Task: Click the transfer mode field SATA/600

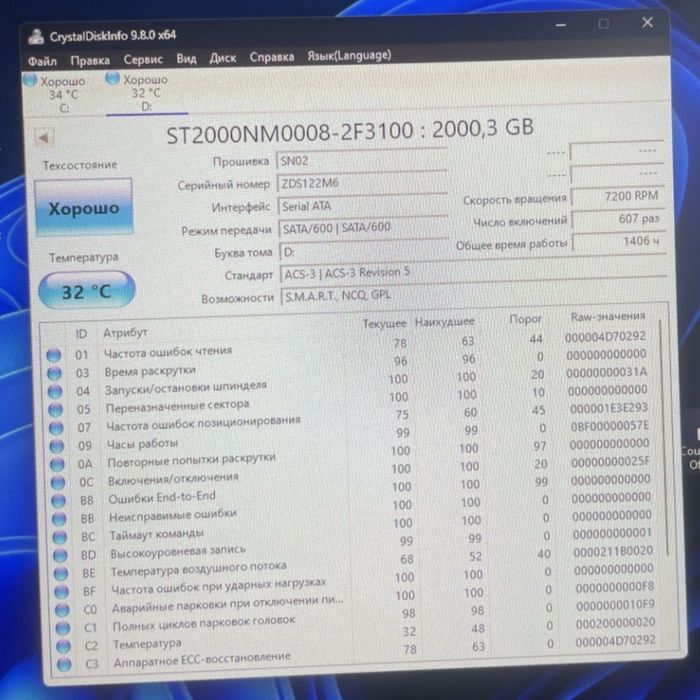Action: point(364,229)
